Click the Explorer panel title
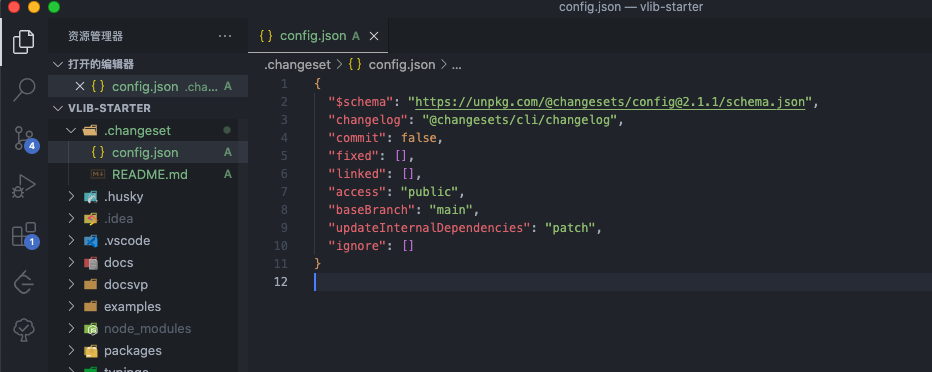 [96, 36]
